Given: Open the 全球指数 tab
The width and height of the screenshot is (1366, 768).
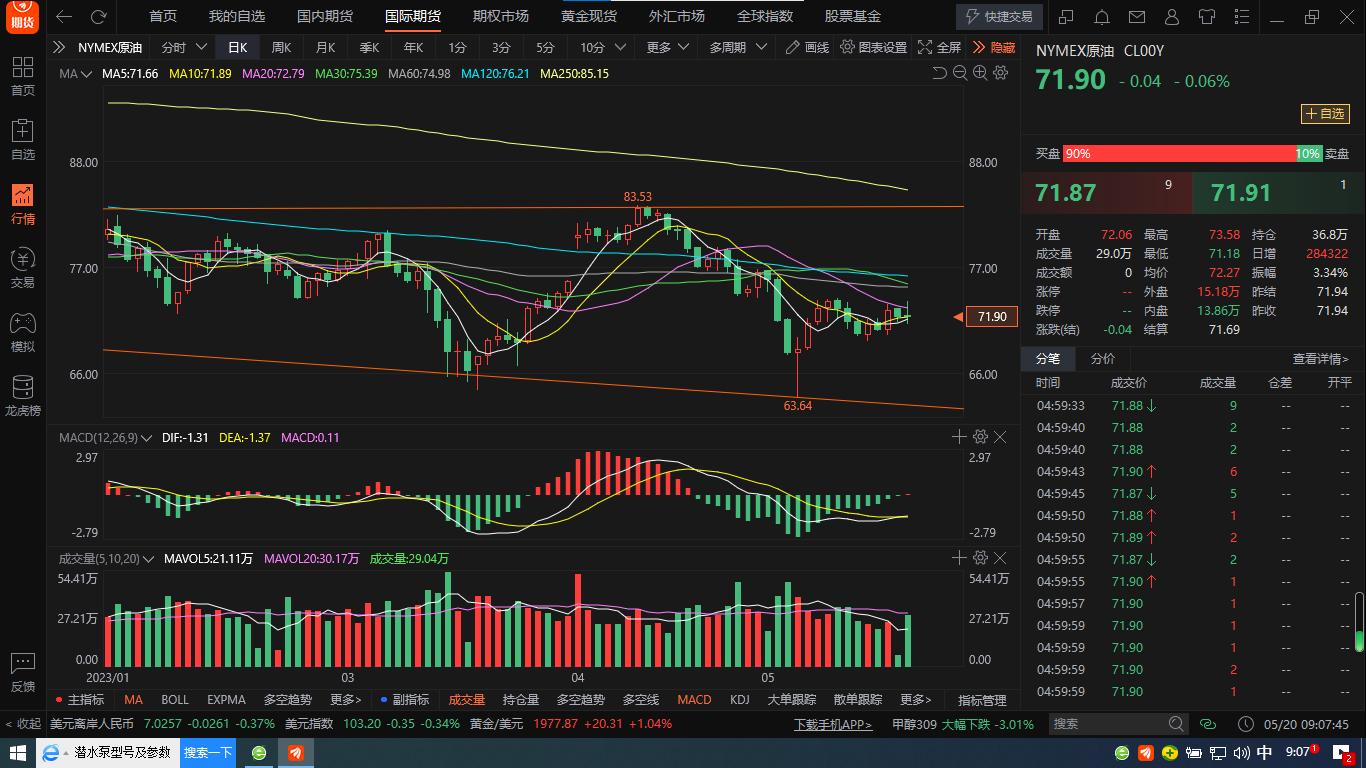Looking at the screenshot, I should (765, 16).
